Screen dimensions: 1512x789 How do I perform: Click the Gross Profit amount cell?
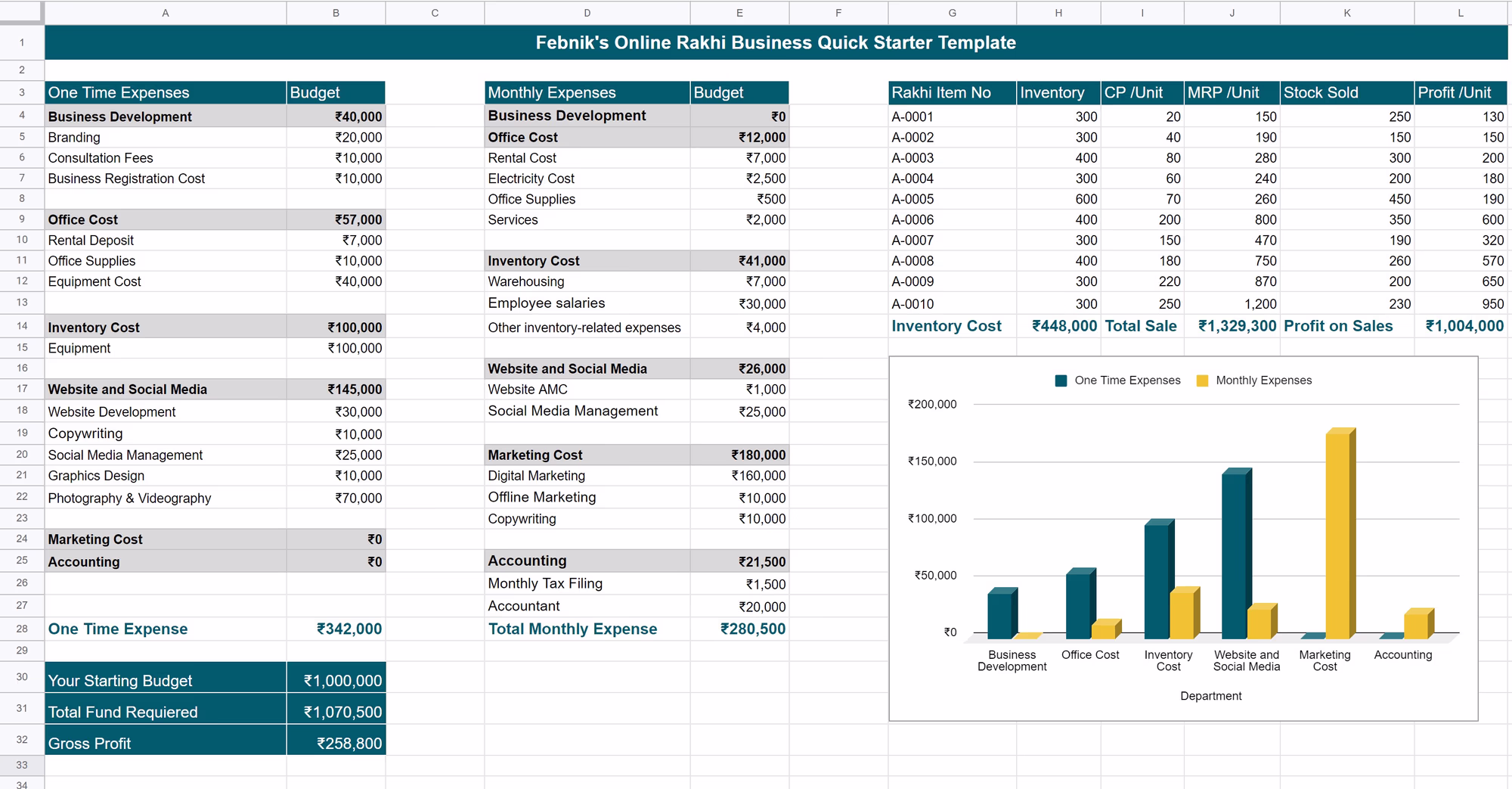tap(336, 743)
